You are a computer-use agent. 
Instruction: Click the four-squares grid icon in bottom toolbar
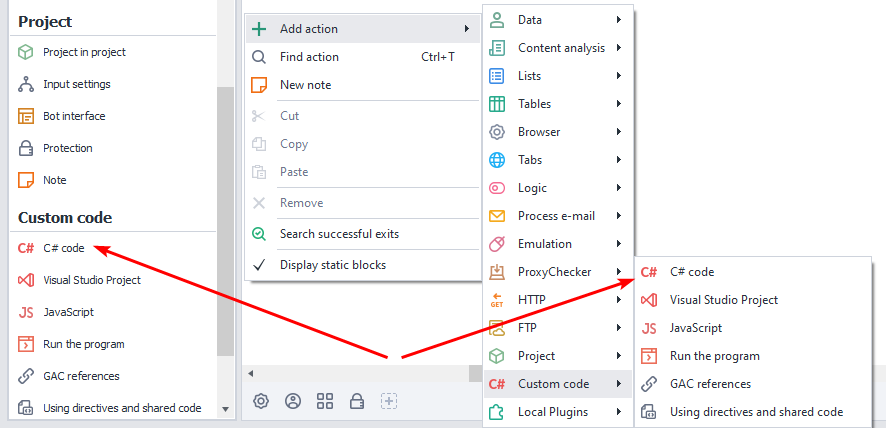click(x=325, y=401)
